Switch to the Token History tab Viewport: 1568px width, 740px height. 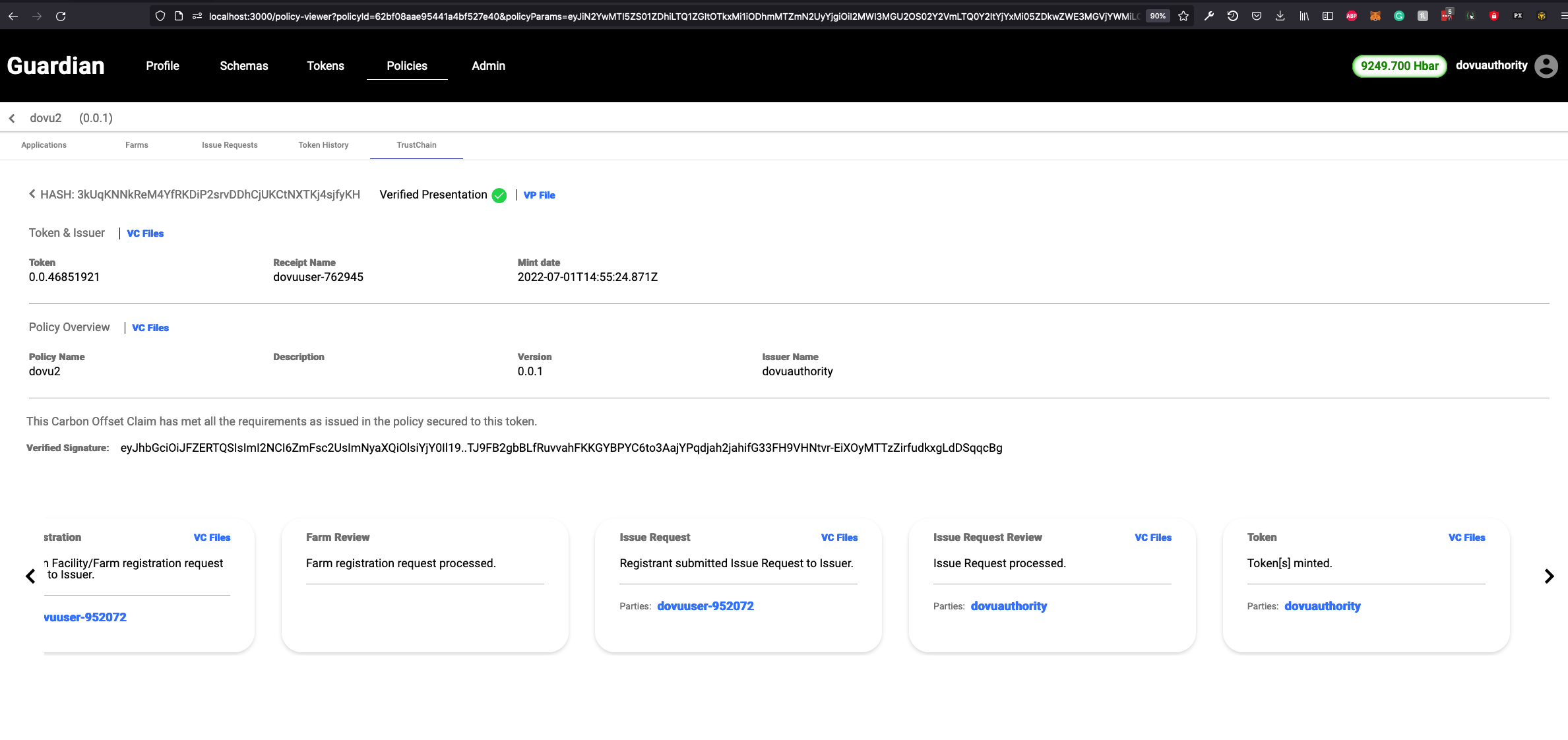323,144
